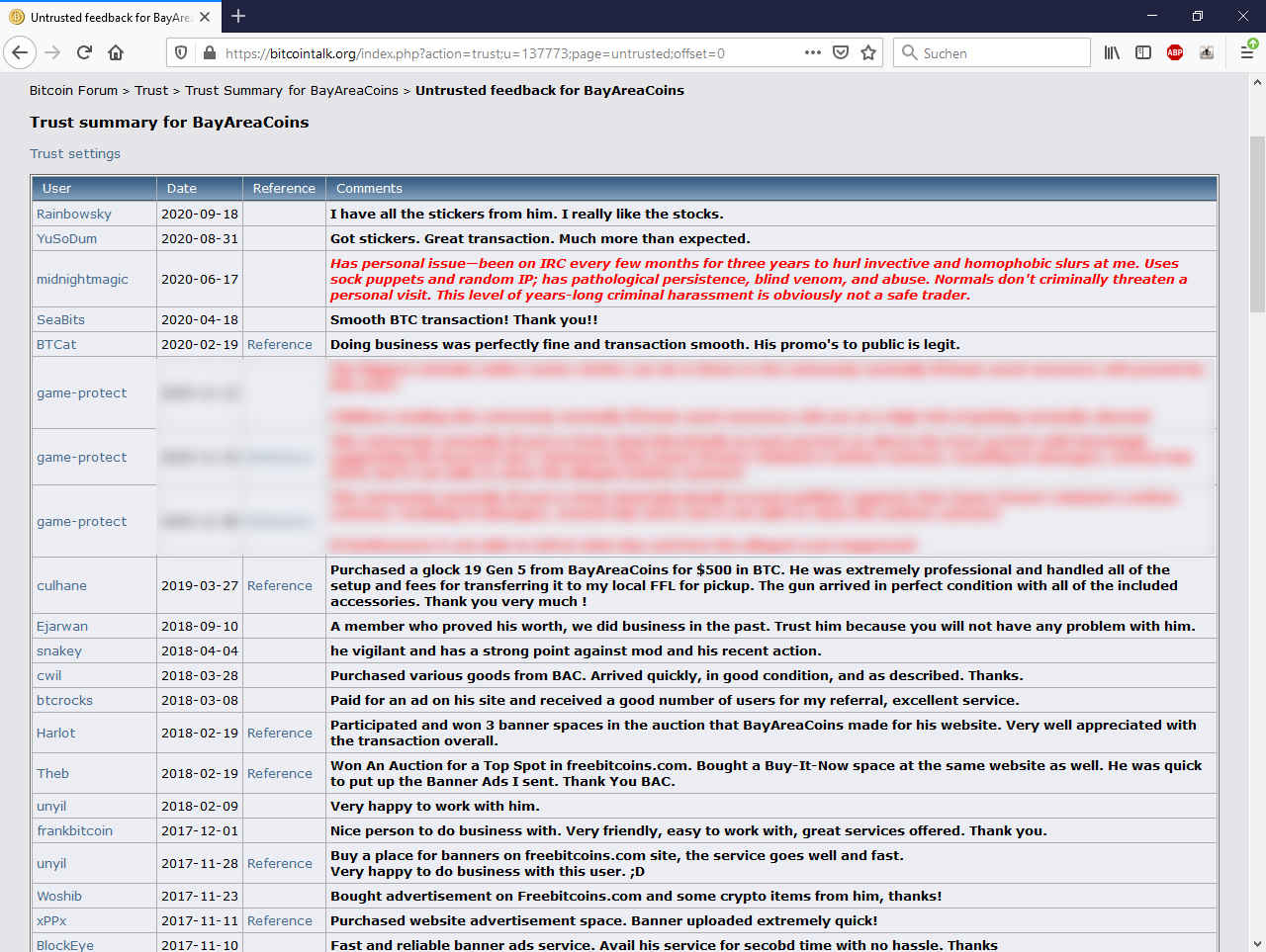Click the forward navigation arrow
Viewport: 1266px width, 952px height.
click(53, 52)
